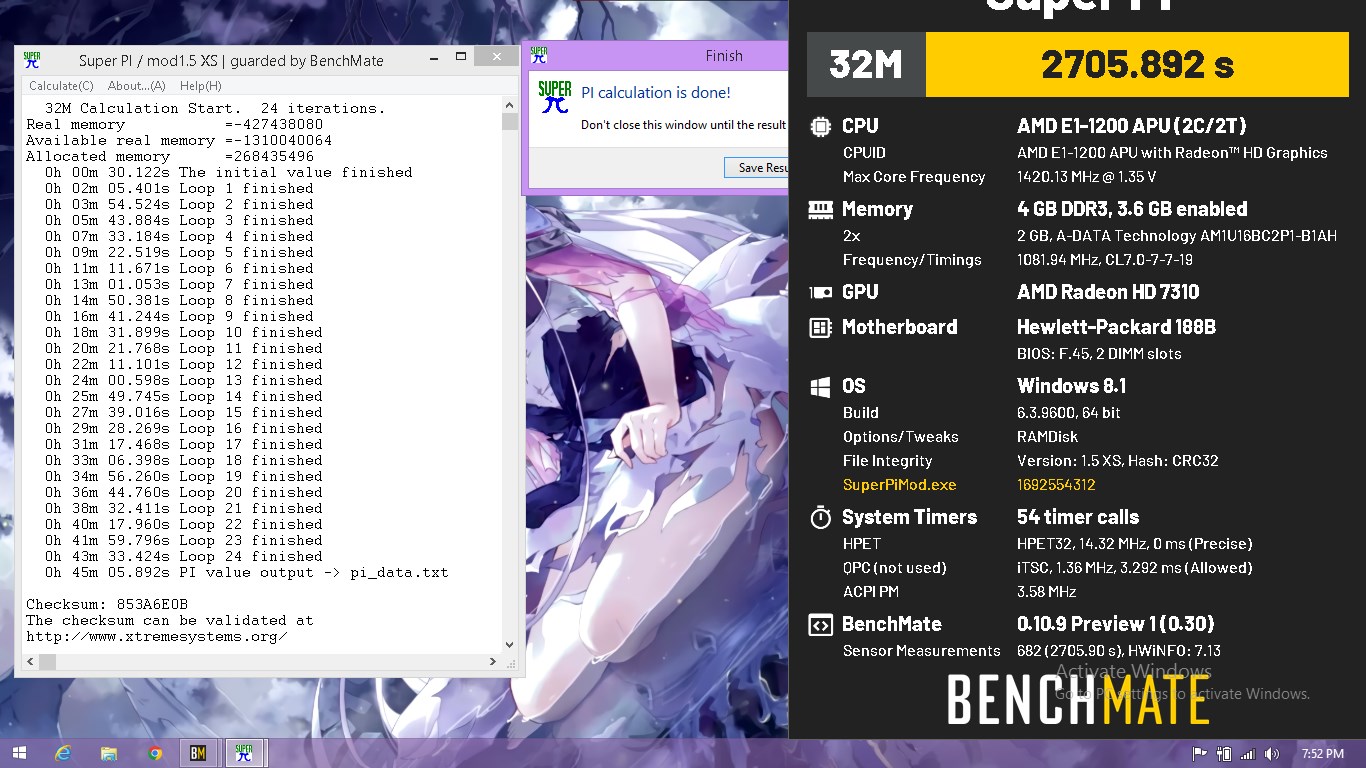Click the 'PI value output -> pi_data.txt' line
The width and height of the screenshot is (1366, 768).
247,572
